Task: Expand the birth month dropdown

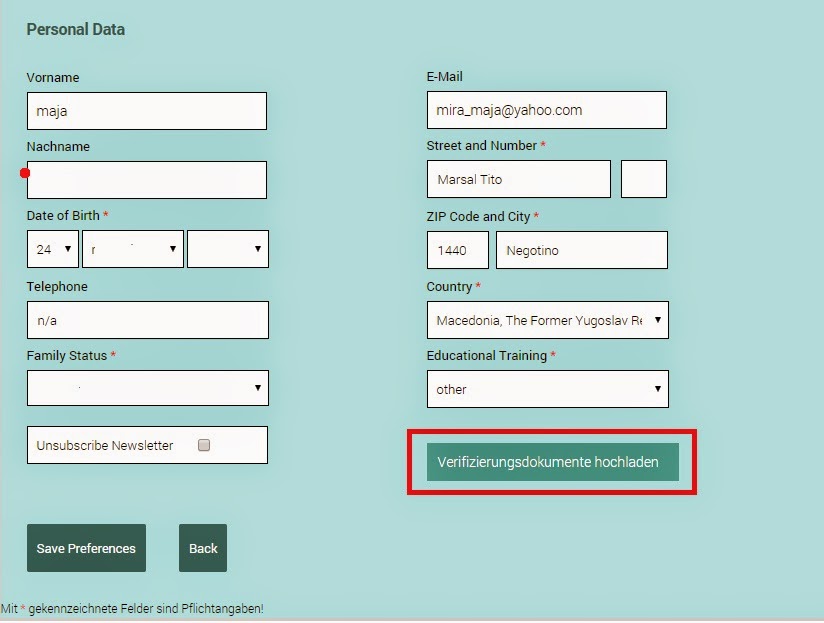Action: pyautogui.click(x=132, y=249)
